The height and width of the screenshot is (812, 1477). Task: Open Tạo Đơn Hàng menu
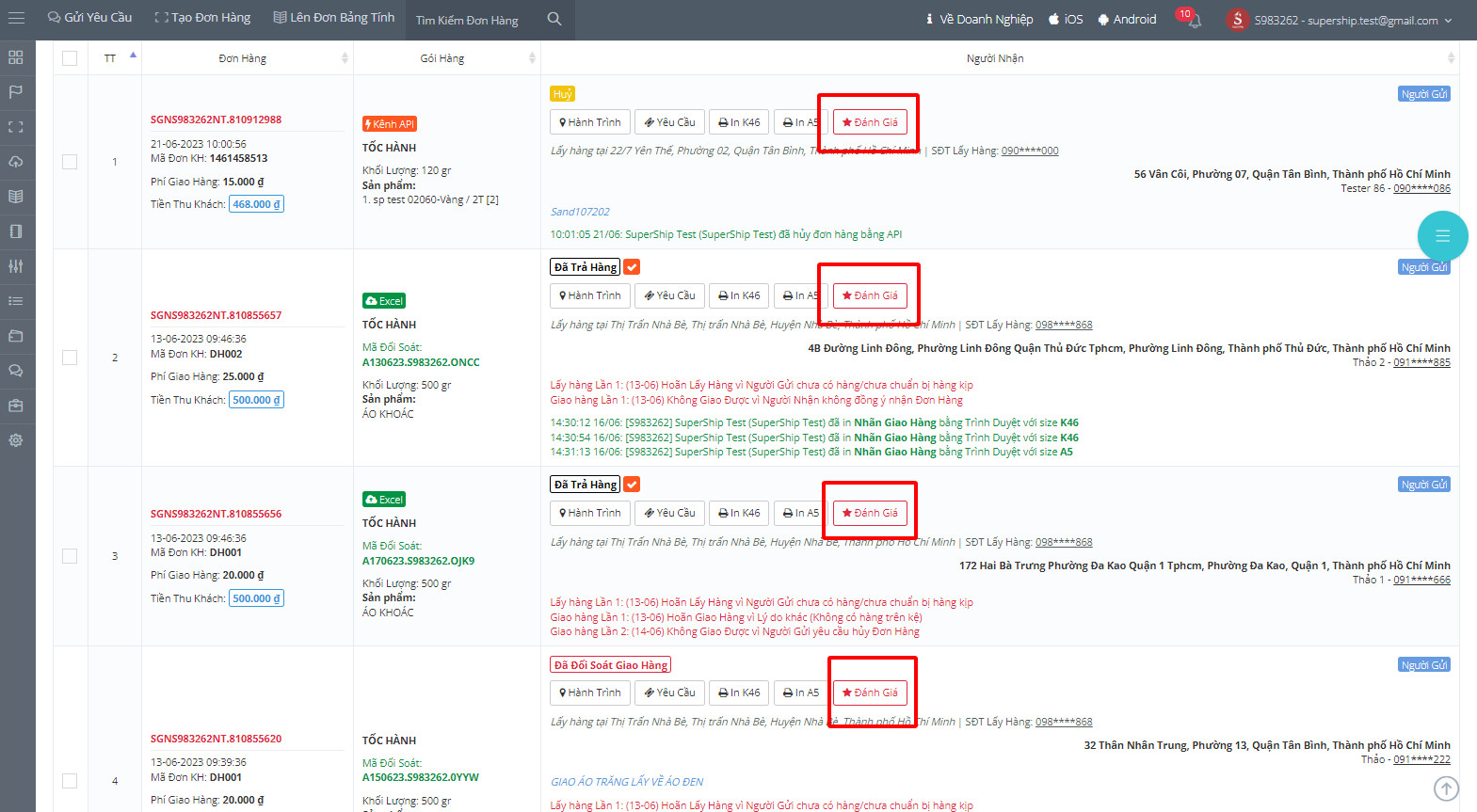pos(202,18)
